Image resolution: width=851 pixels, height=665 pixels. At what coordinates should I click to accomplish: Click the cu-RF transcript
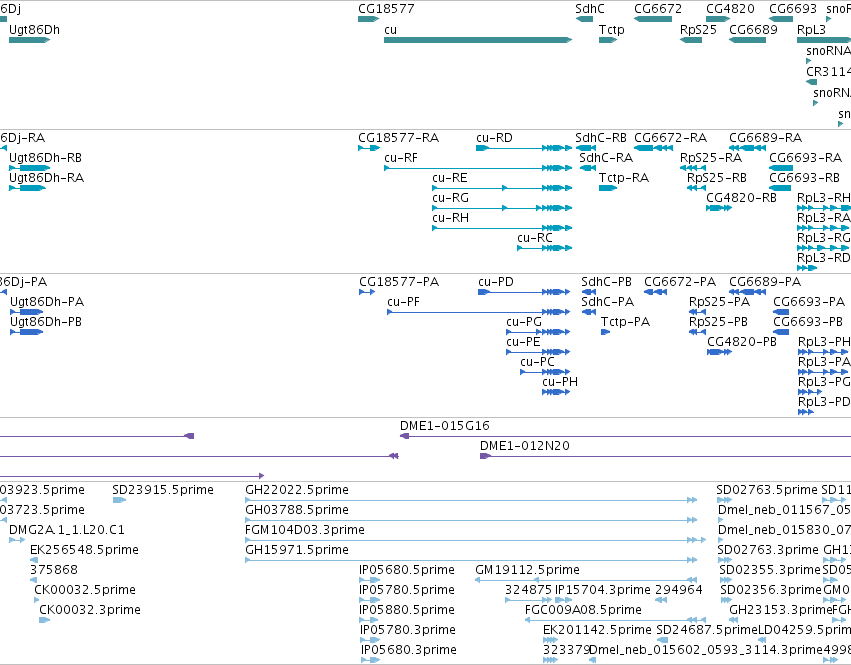pyautogui.click(x=478, y=168)
